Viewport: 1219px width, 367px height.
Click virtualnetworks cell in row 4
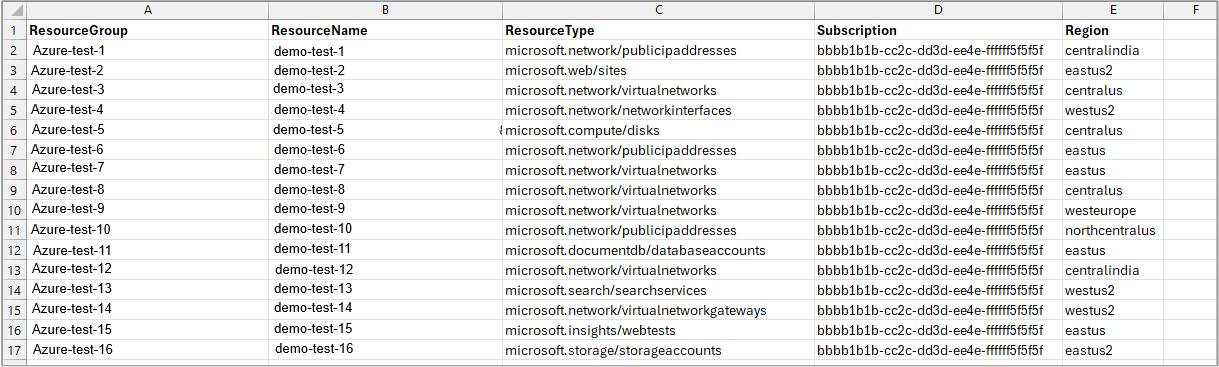tap(659, 90)
